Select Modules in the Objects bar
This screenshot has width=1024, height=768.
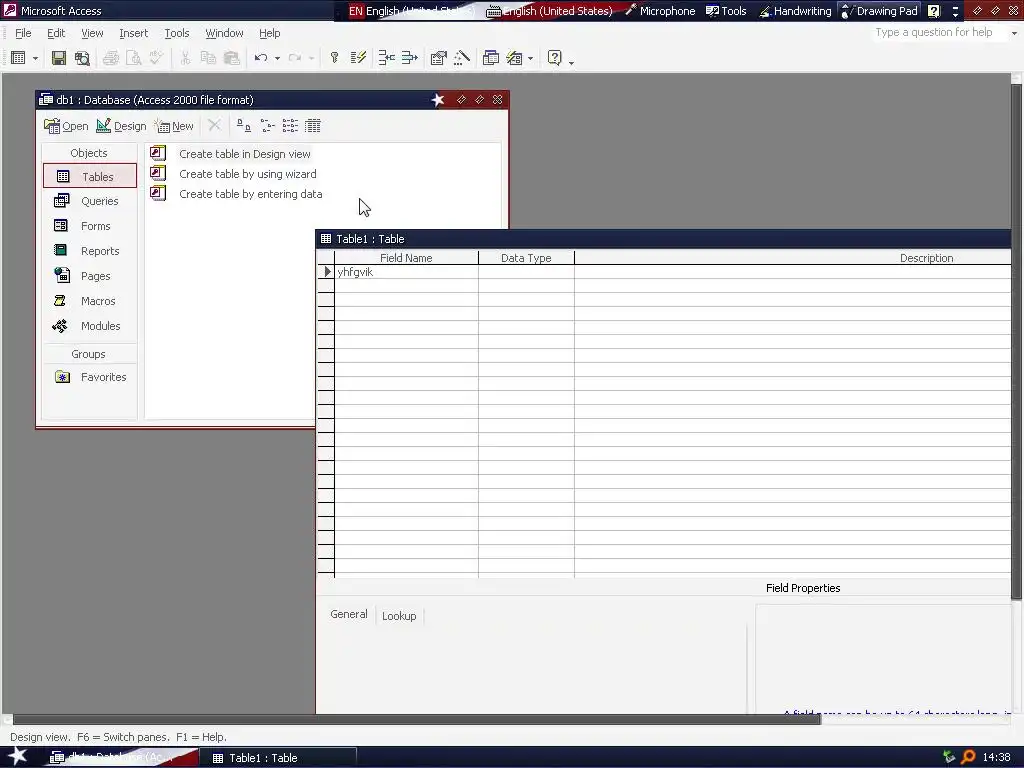click(89, 326)
